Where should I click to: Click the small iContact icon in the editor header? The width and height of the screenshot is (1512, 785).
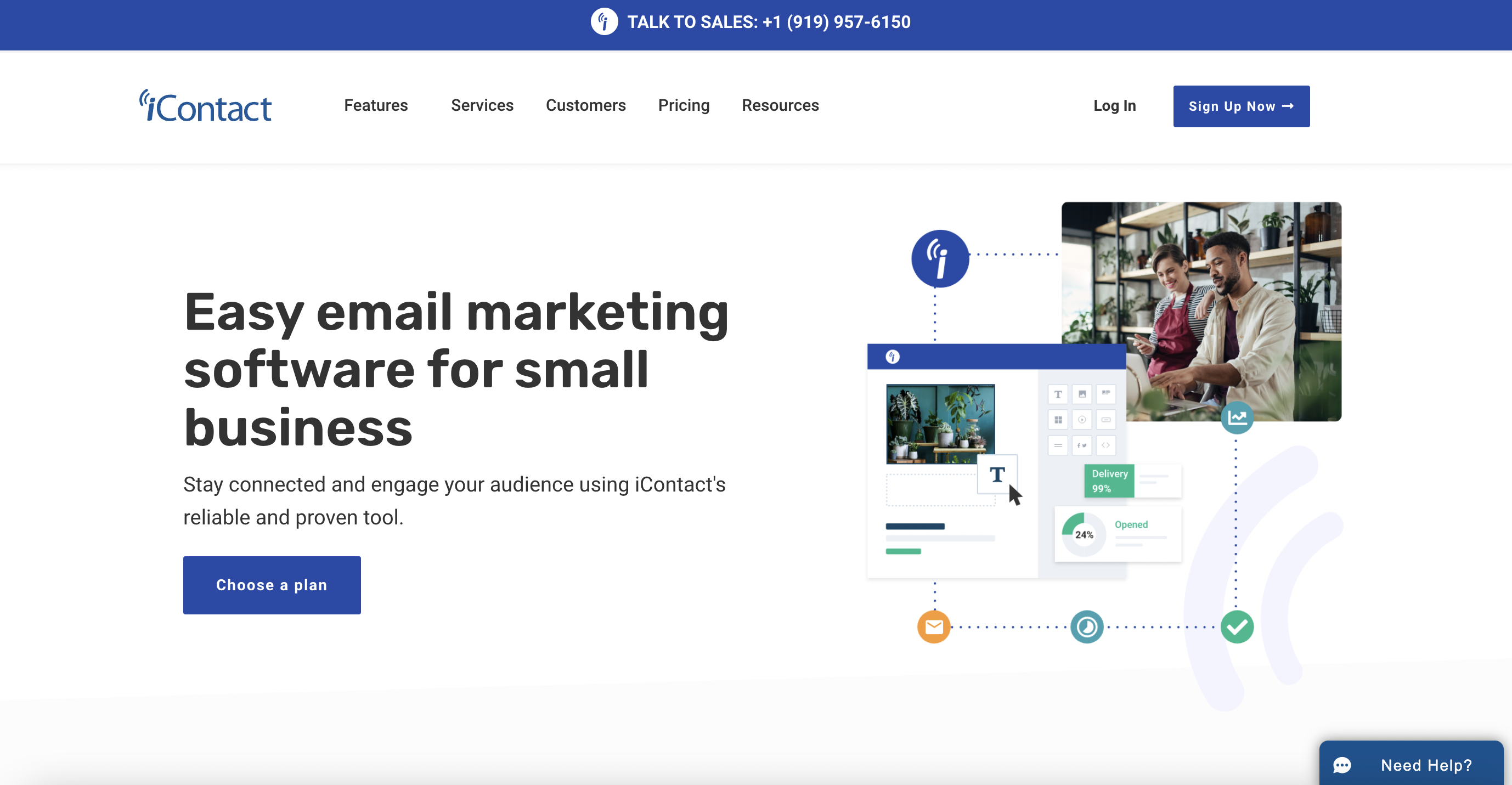[892, 356]
